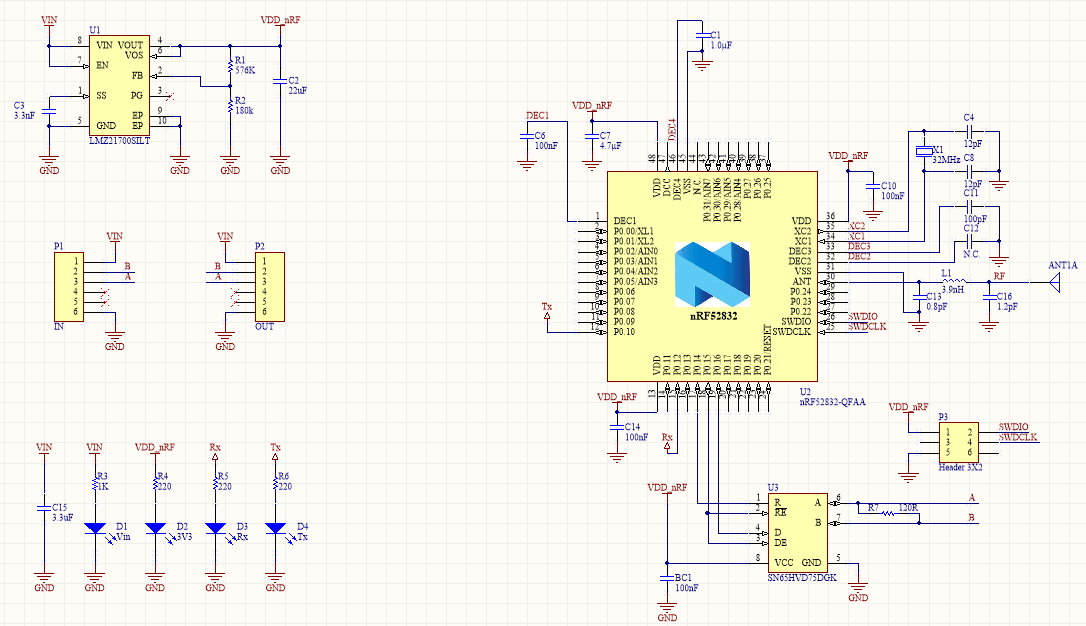Click resistor R2 180k symbol
This screenshot has height=626, width=1086.
pyautogui.click(x=230, y=106)
